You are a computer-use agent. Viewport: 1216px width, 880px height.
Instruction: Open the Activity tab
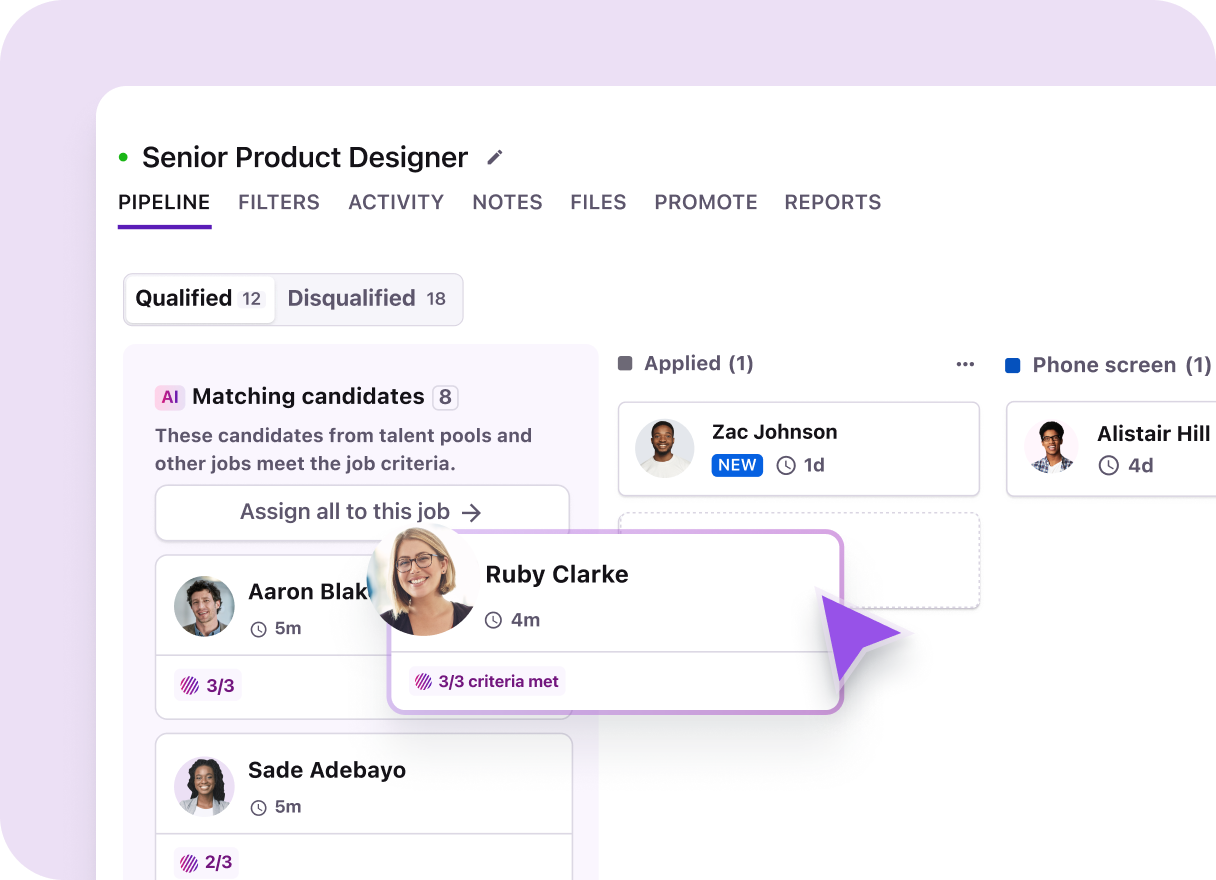396,202
